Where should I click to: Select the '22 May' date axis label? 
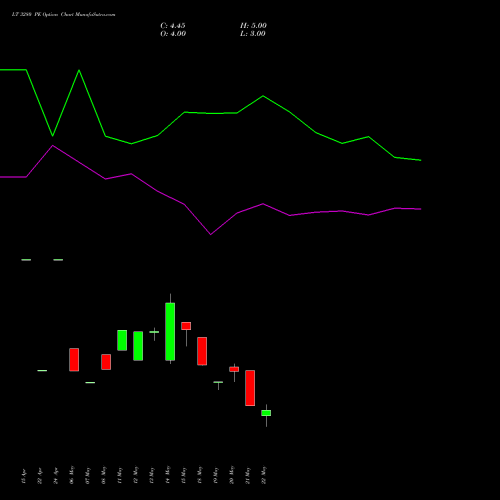[x=264, y=475]
